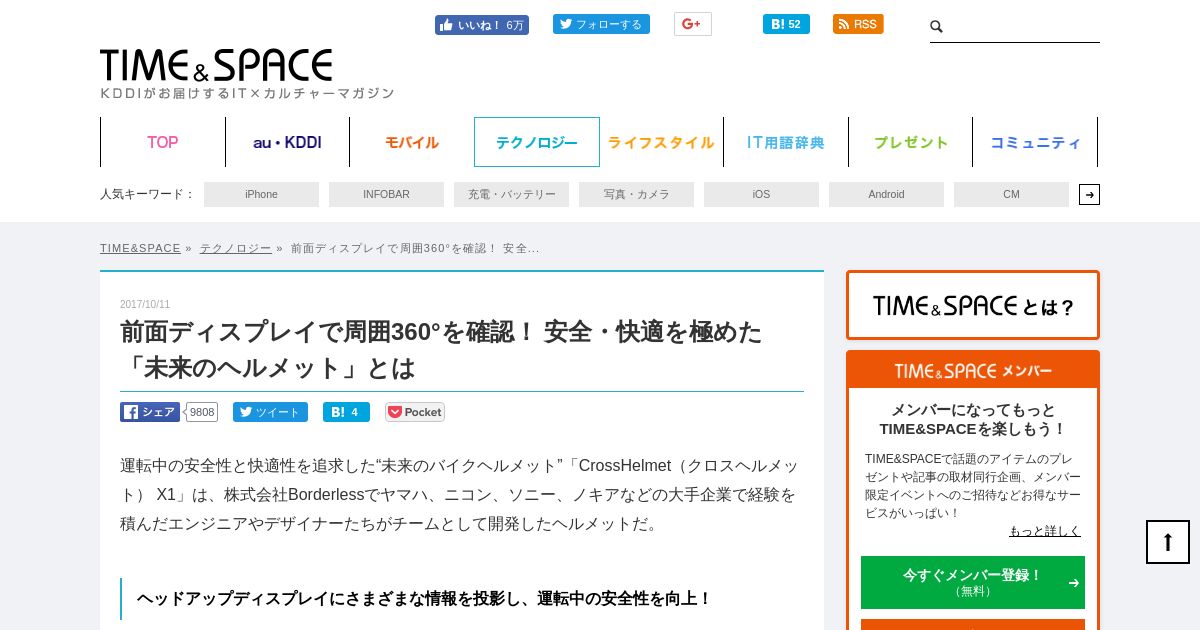Click the Google+ button in header

[x=692, y=24]
